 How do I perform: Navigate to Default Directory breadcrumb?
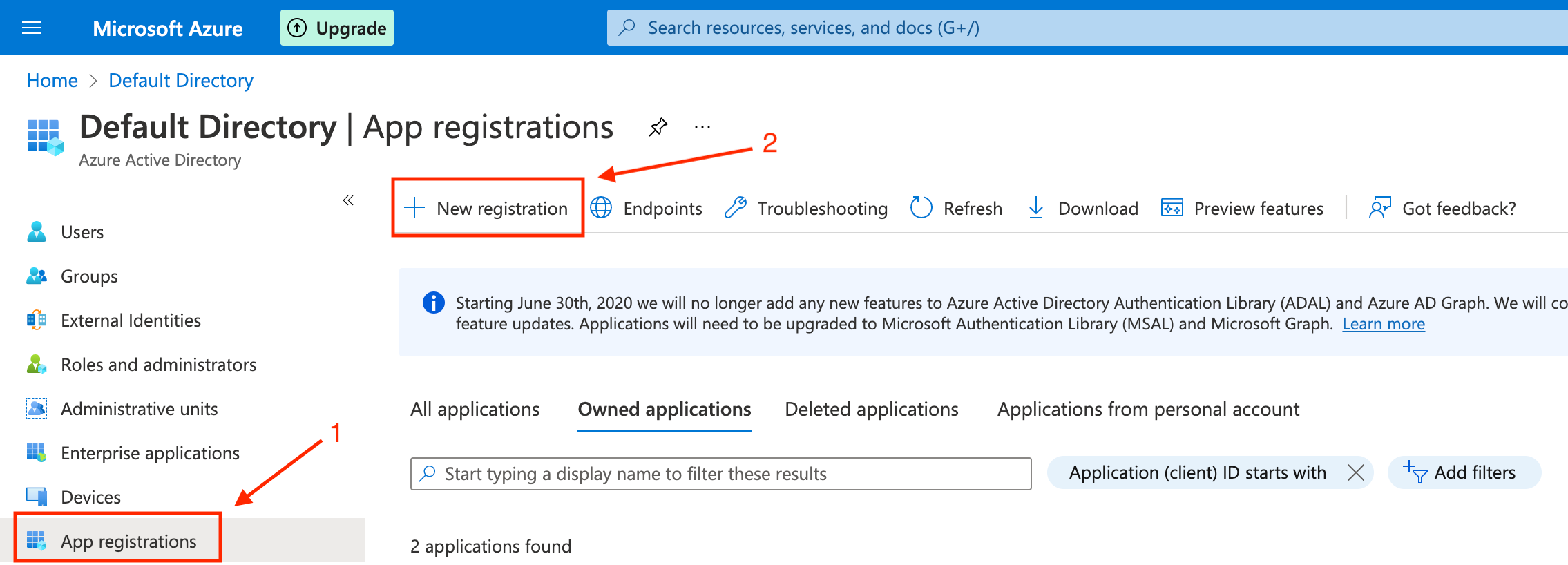(x=181, y=81)
